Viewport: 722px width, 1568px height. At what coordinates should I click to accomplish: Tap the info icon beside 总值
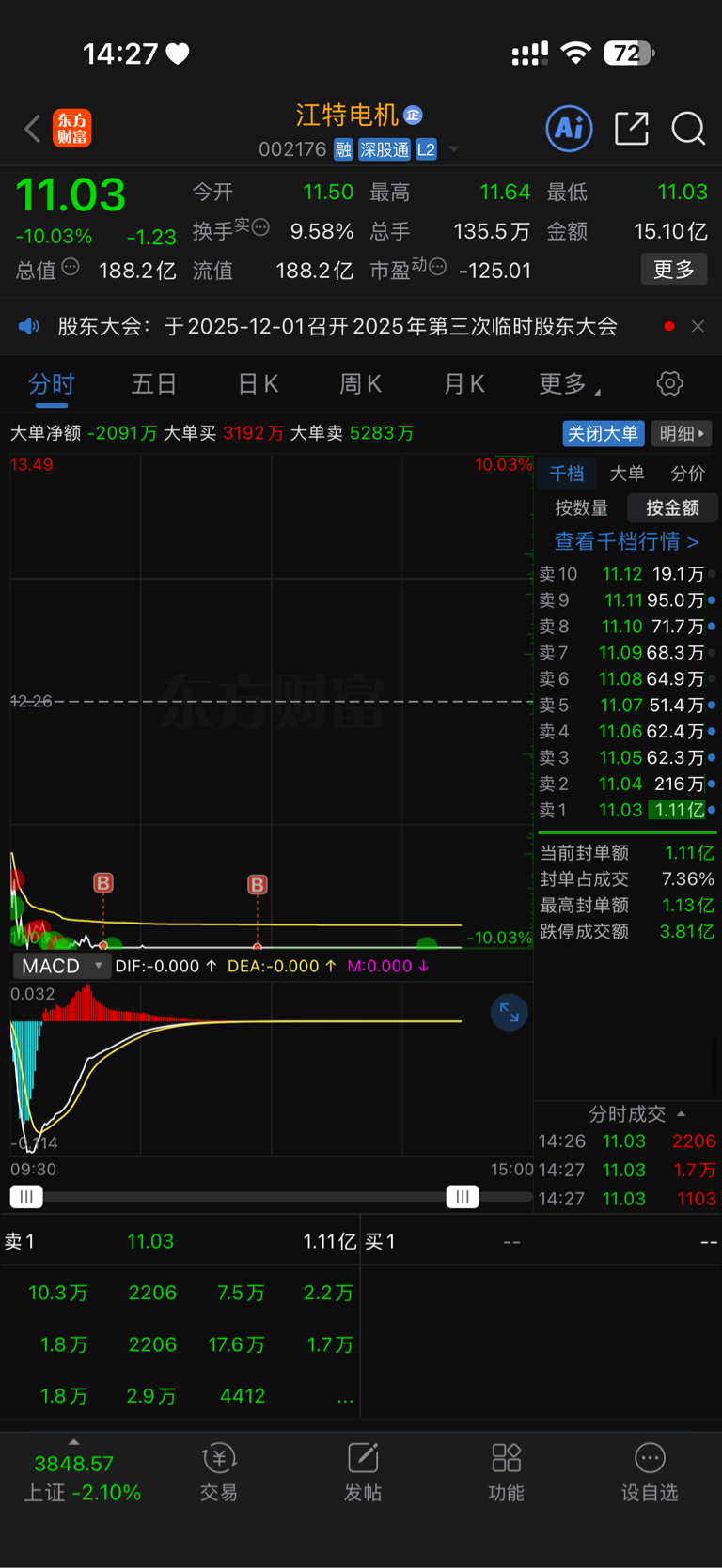[x=71, y=268]
